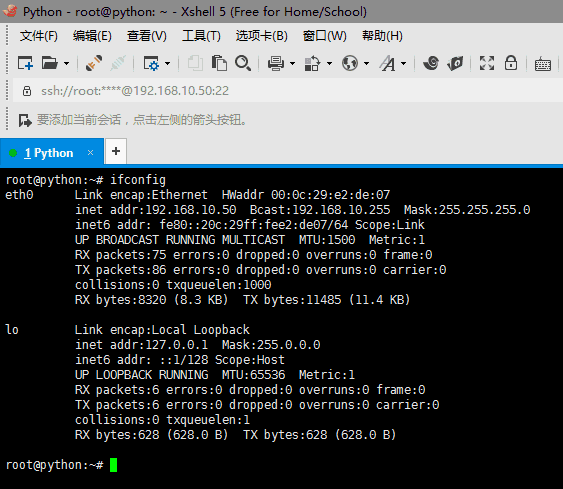
Task: Click the Xftp swirl icon
Action: point(431,63)
